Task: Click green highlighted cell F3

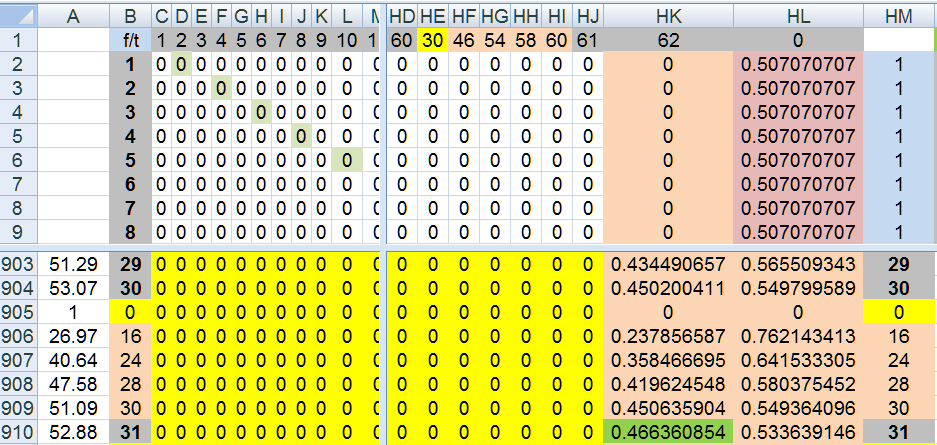Action: pos(221,88)
